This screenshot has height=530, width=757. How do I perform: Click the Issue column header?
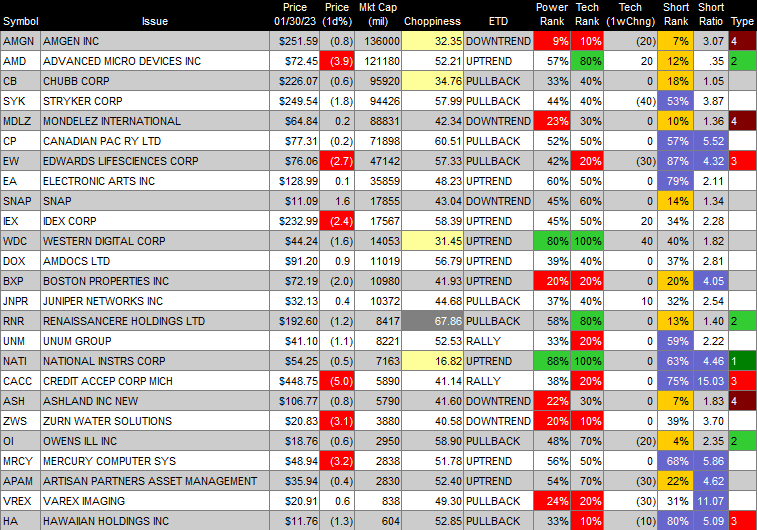tap(154, 21)
